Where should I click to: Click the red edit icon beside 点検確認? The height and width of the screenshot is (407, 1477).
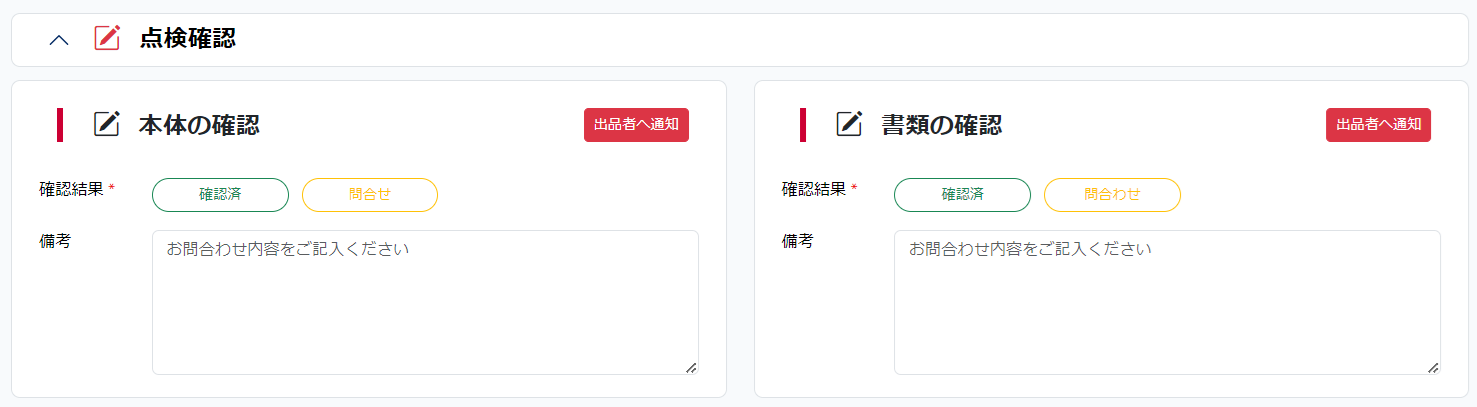pos(107,38)
